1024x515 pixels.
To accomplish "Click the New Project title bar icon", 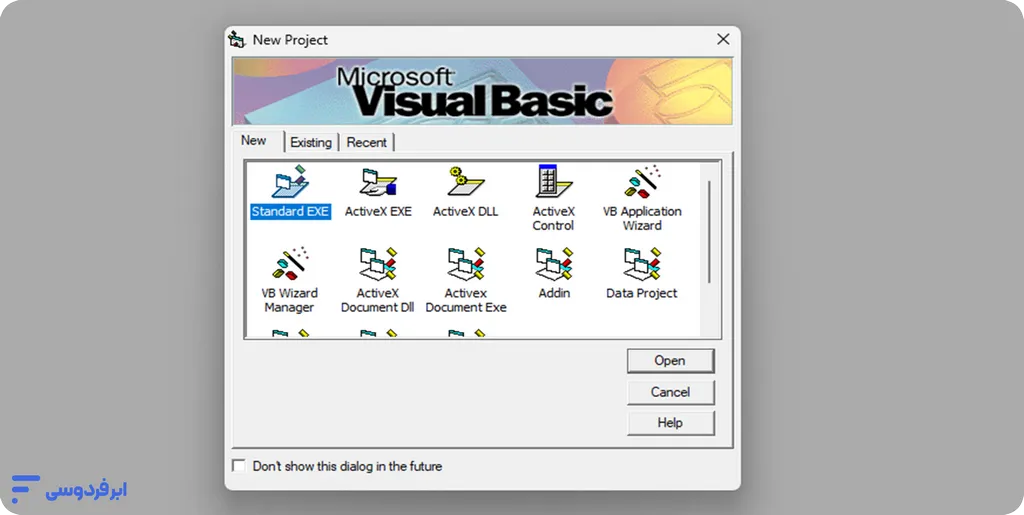I will point(236,40).
